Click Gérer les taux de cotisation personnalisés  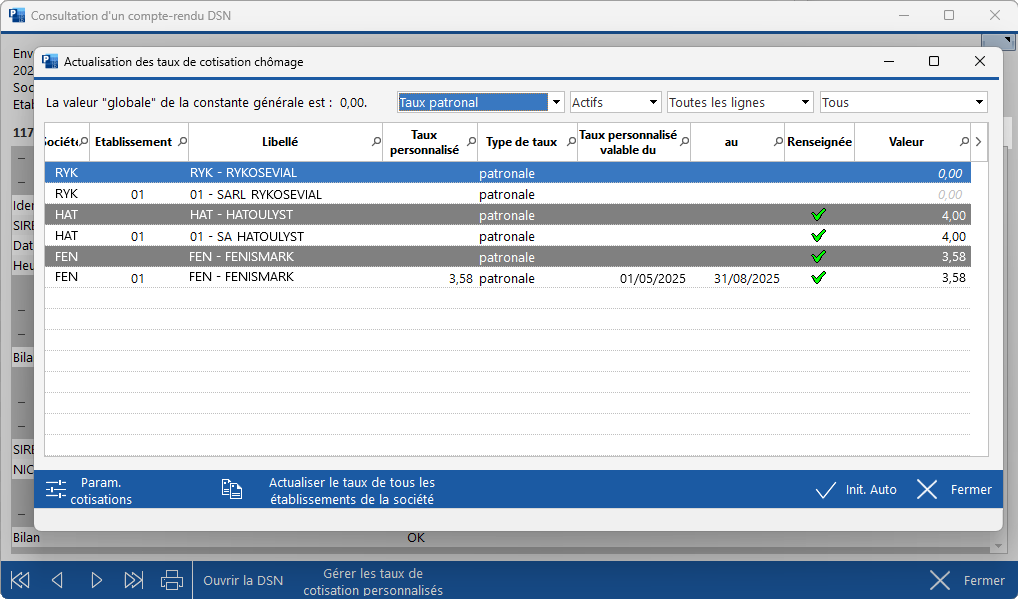click(x=372, y=581)
